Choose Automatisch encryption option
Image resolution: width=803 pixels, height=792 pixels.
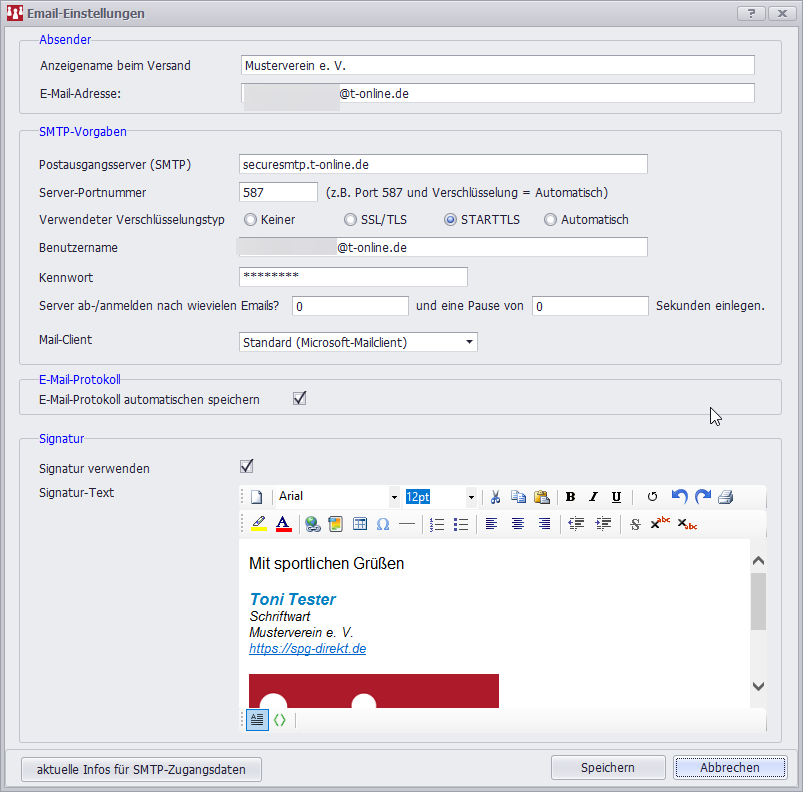click(550, 220)
